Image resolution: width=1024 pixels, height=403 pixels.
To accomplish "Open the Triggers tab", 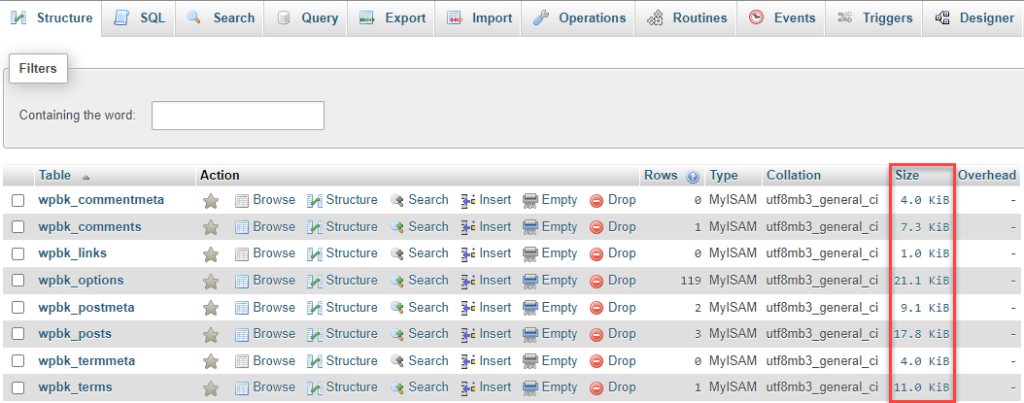I will [x=875, y=18].
